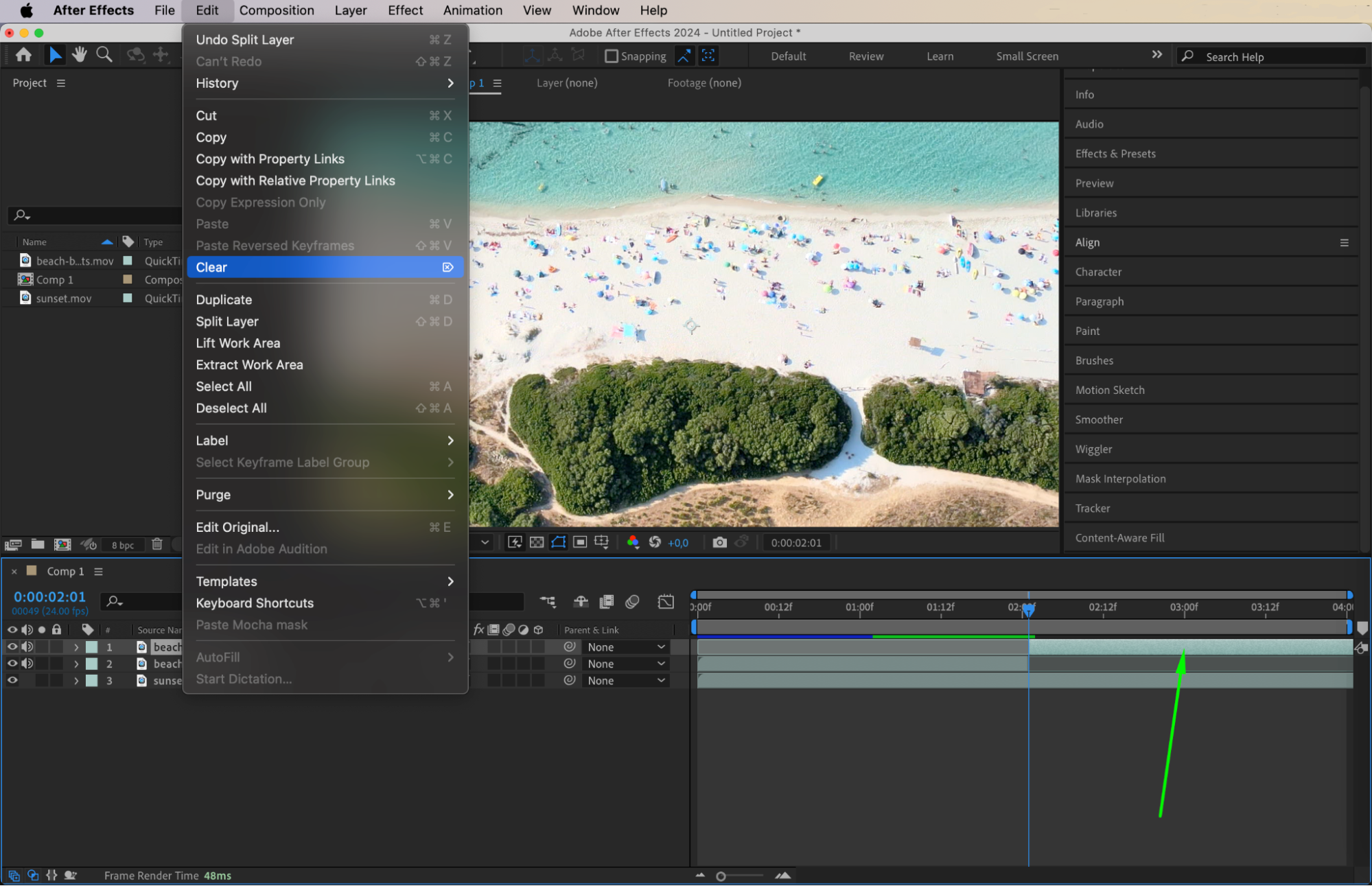1372x886 pixels.
Task: Enable the Snapping checkbox
Action: click(611, 56)
